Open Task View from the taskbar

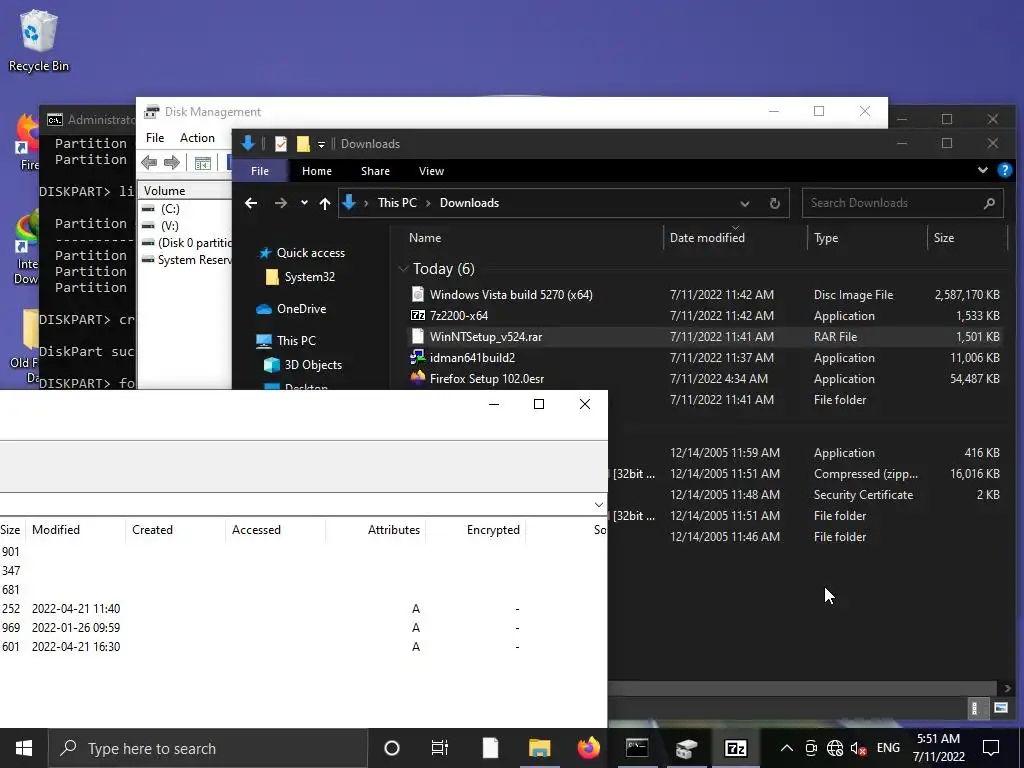pos(440,748)
